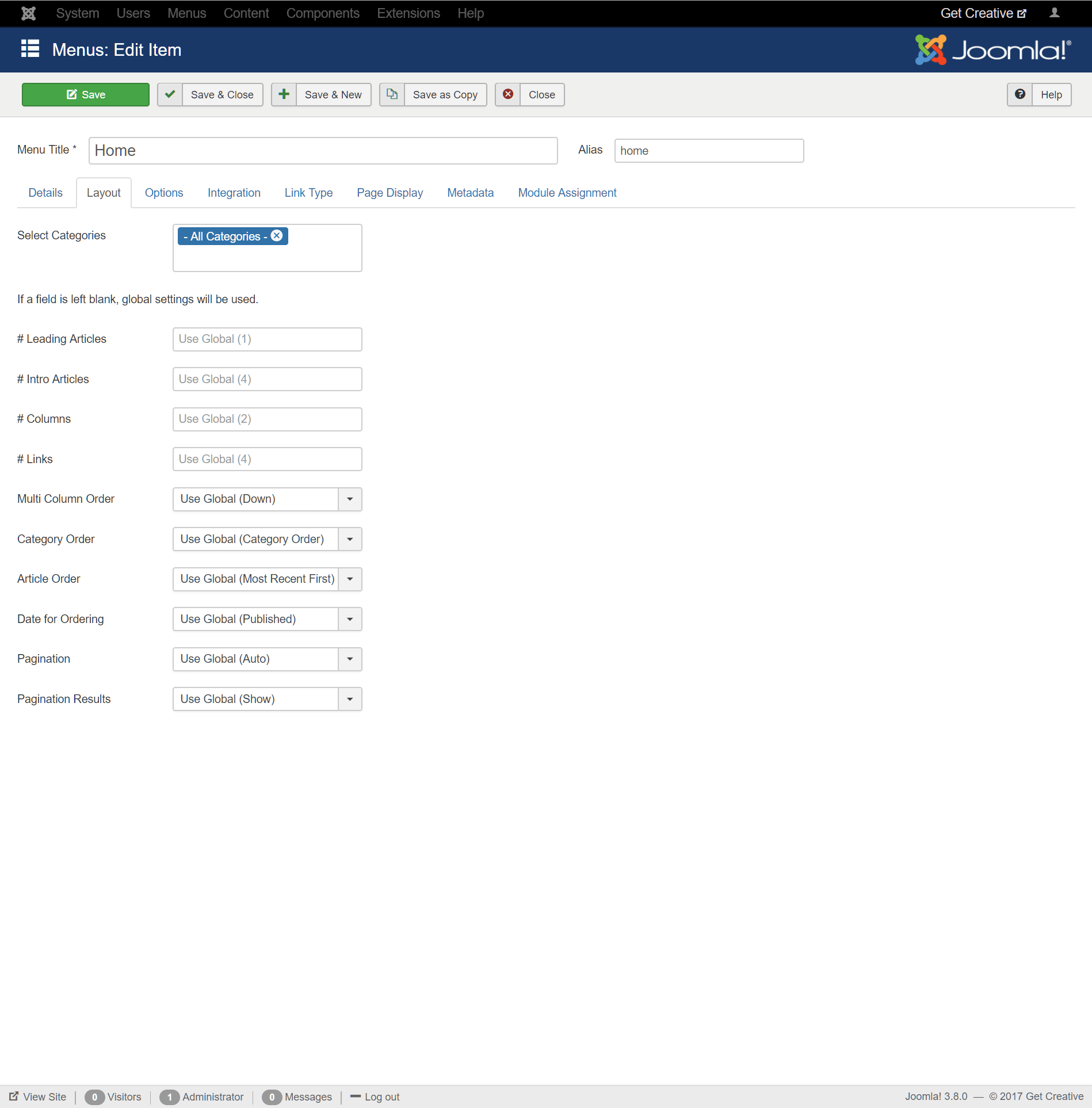Viewport: 1092px width, 1108px height.
Task: Click the Log out dash icon
Action: tap(356, 1096)
